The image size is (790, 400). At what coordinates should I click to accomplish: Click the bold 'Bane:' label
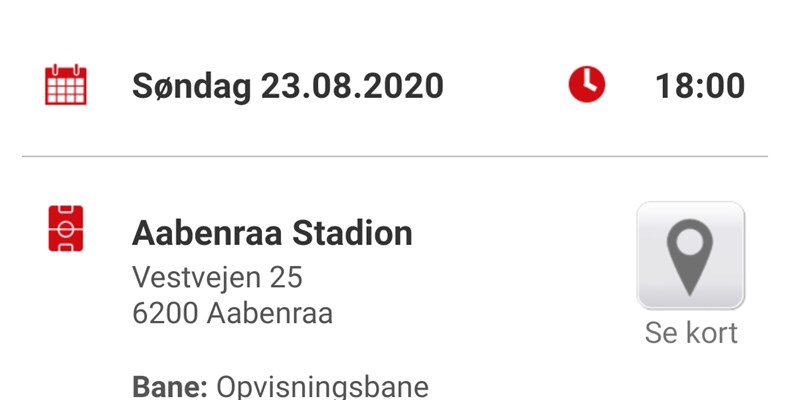coord(169,387)
